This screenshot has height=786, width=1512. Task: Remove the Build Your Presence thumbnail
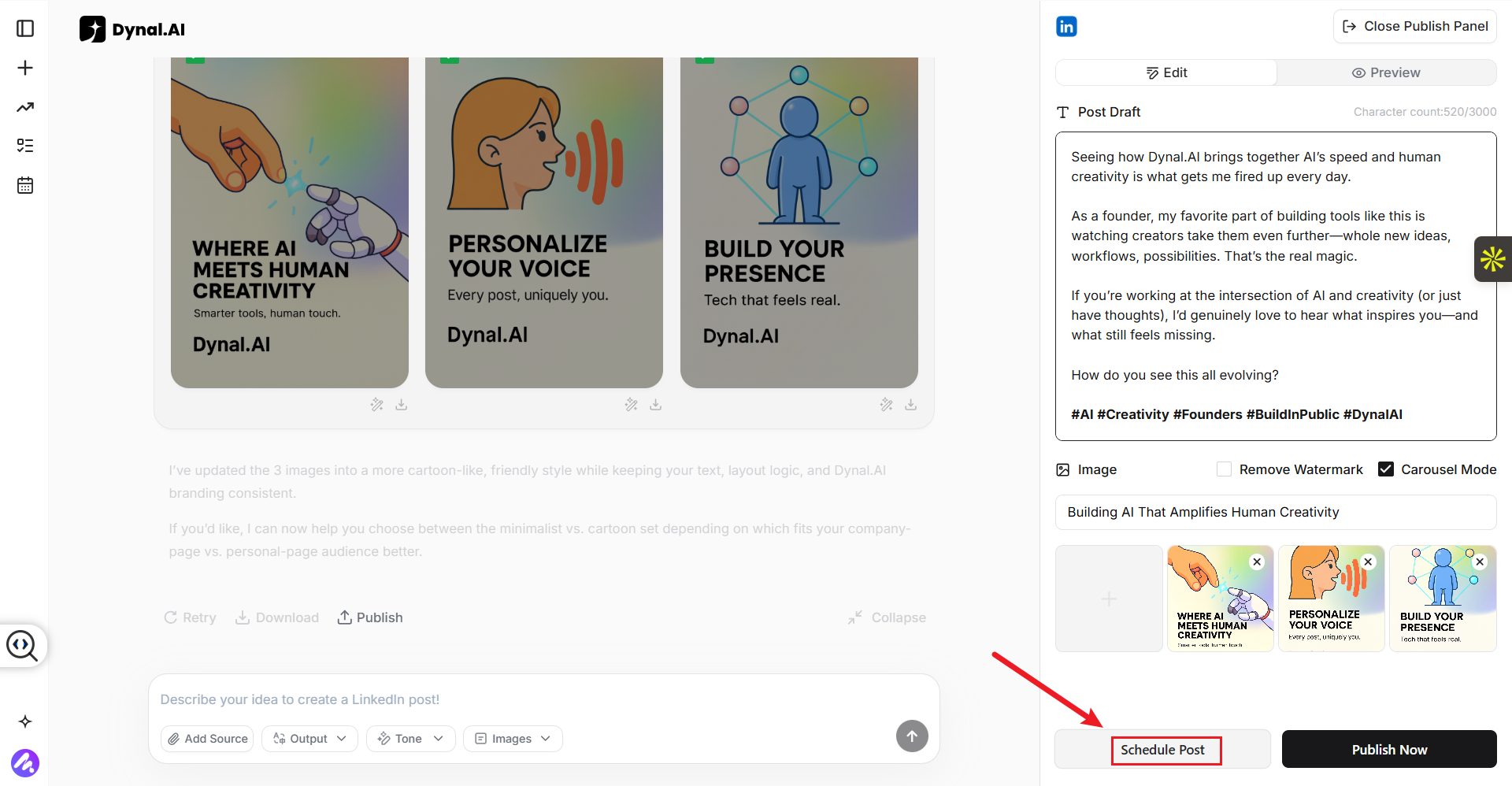coord(1480,562)
